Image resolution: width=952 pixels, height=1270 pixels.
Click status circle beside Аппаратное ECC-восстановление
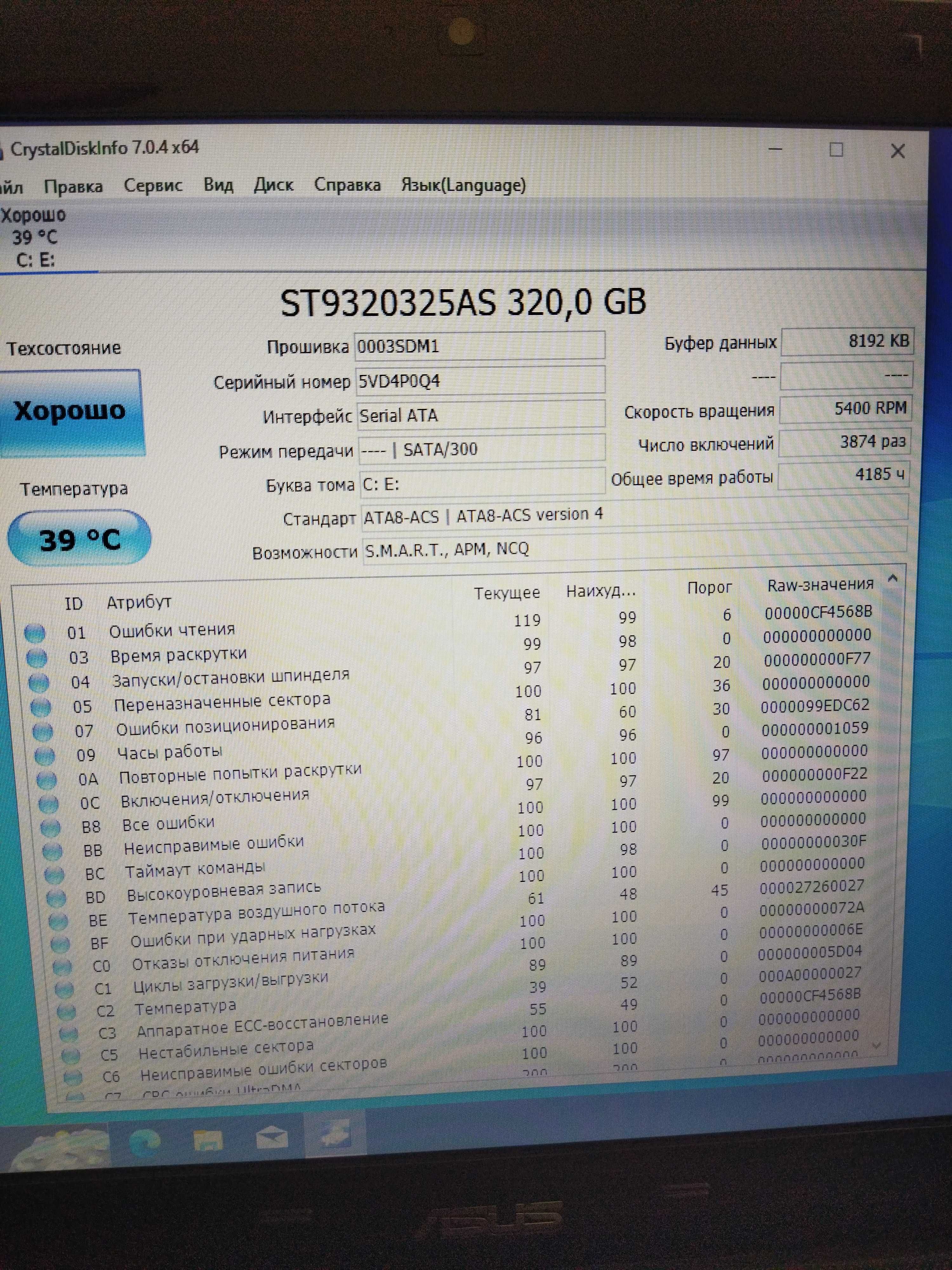pyautogui.click(x=68, y=1034)
